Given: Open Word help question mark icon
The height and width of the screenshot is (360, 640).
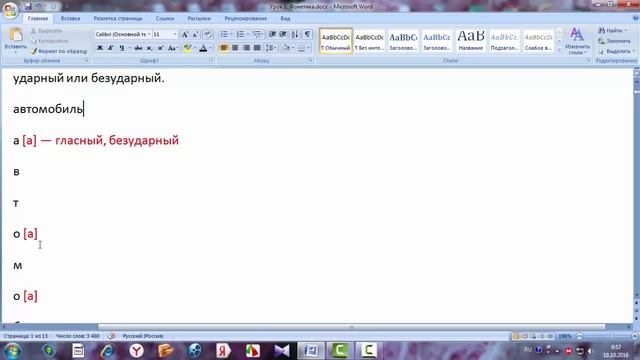Looking at the screenshot, I should coord(635,18).
